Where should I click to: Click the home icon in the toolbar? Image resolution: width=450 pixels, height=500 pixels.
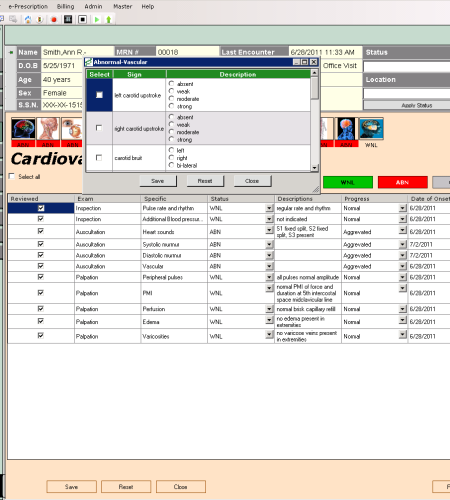(x=28, y=19)
